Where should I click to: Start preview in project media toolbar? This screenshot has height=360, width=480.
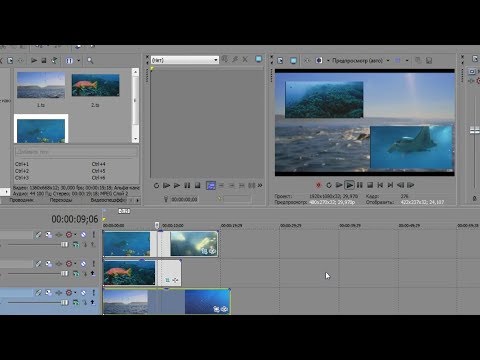pos(34,60)
